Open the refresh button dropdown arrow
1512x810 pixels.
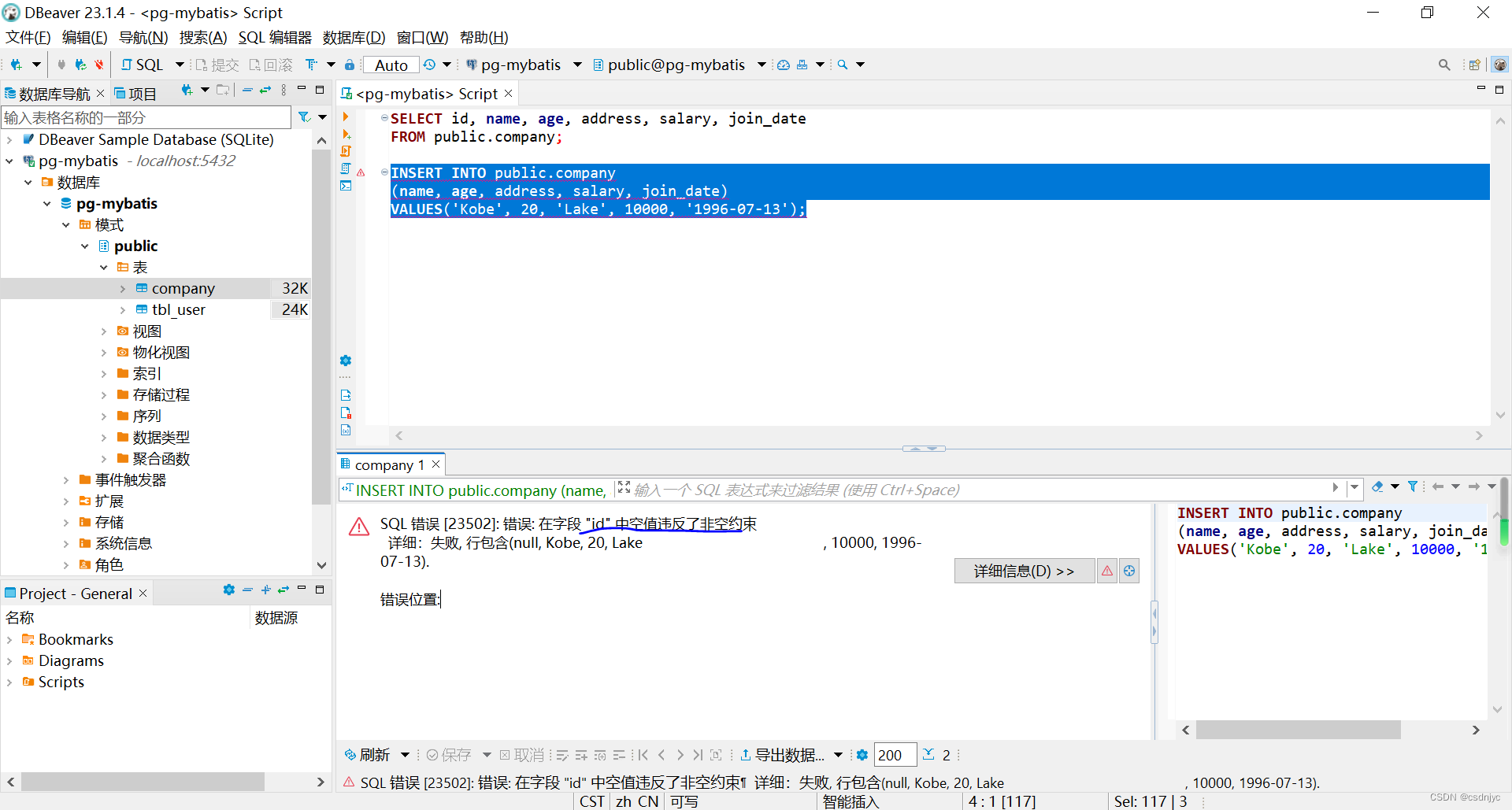click(405, 755)
